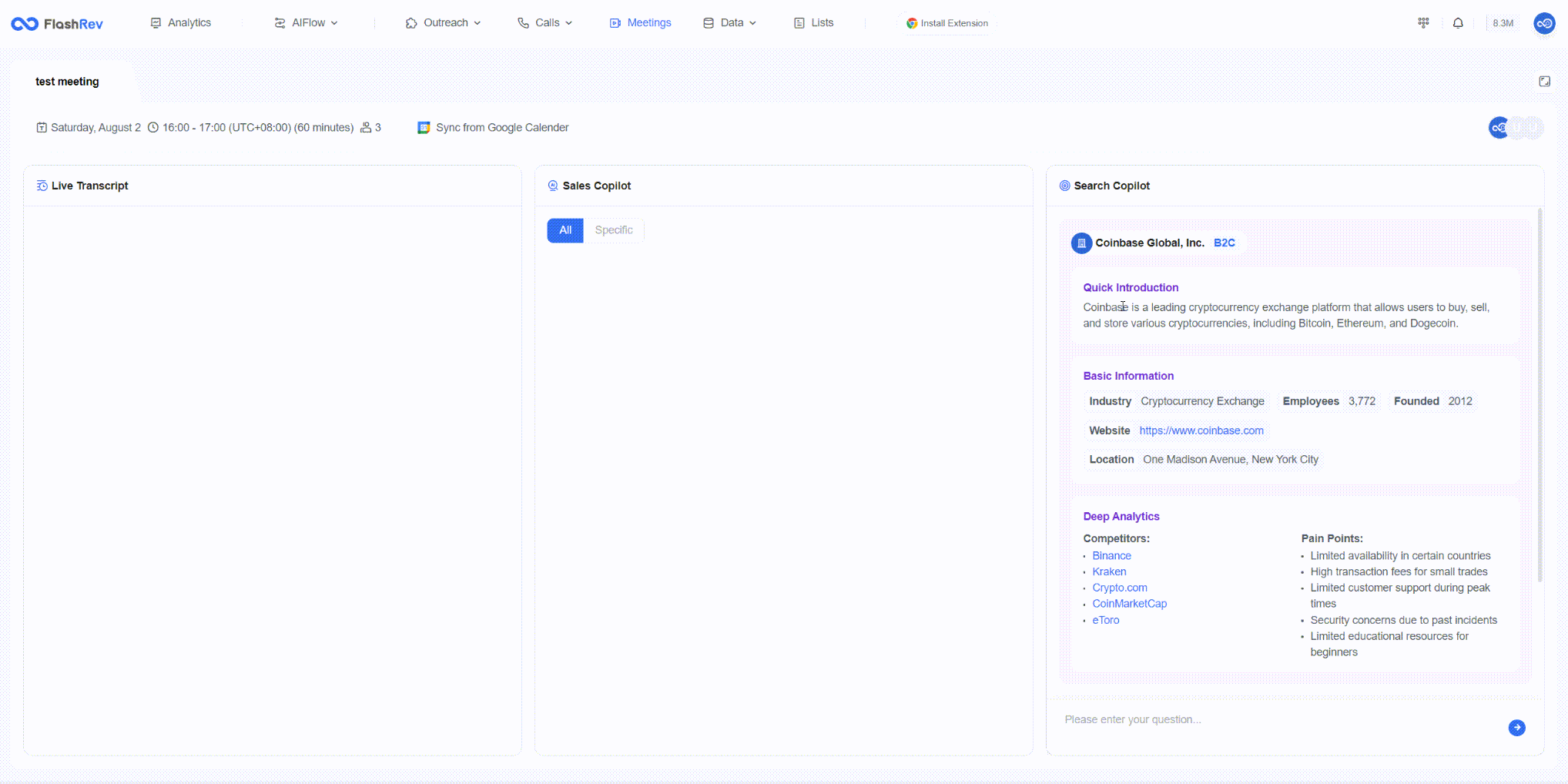Open the eToro competitor link
The image size is (1568, 784).
tap(1106, 621)
